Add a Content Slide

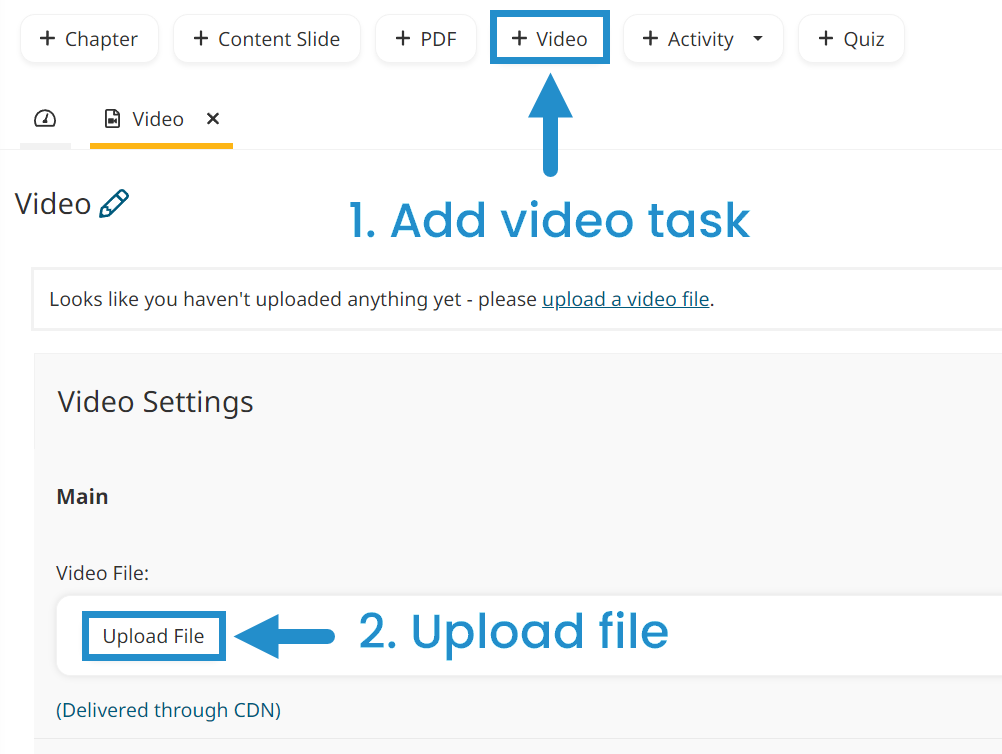(266, 38)
